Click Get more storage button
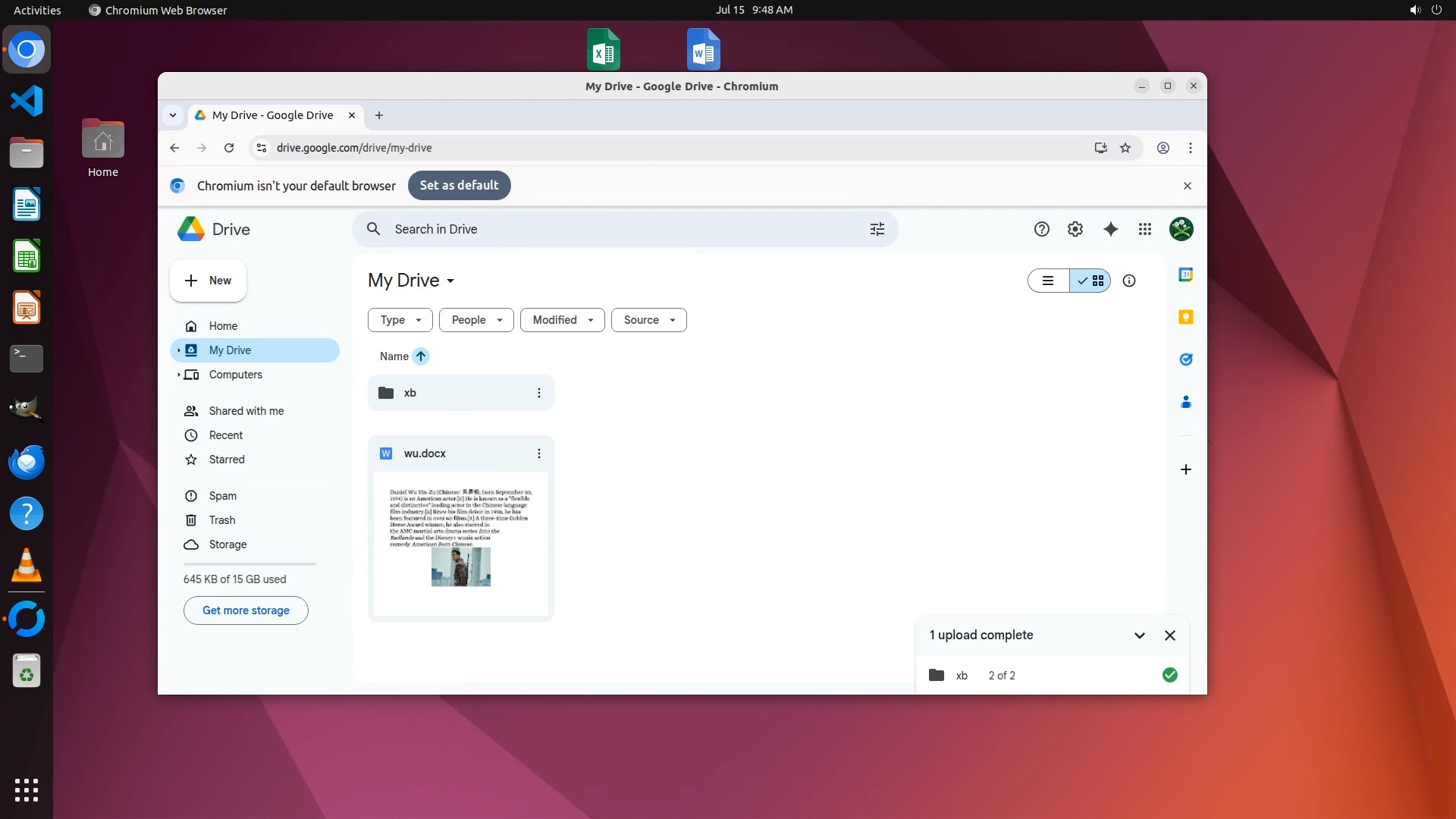 coord(246,610)
